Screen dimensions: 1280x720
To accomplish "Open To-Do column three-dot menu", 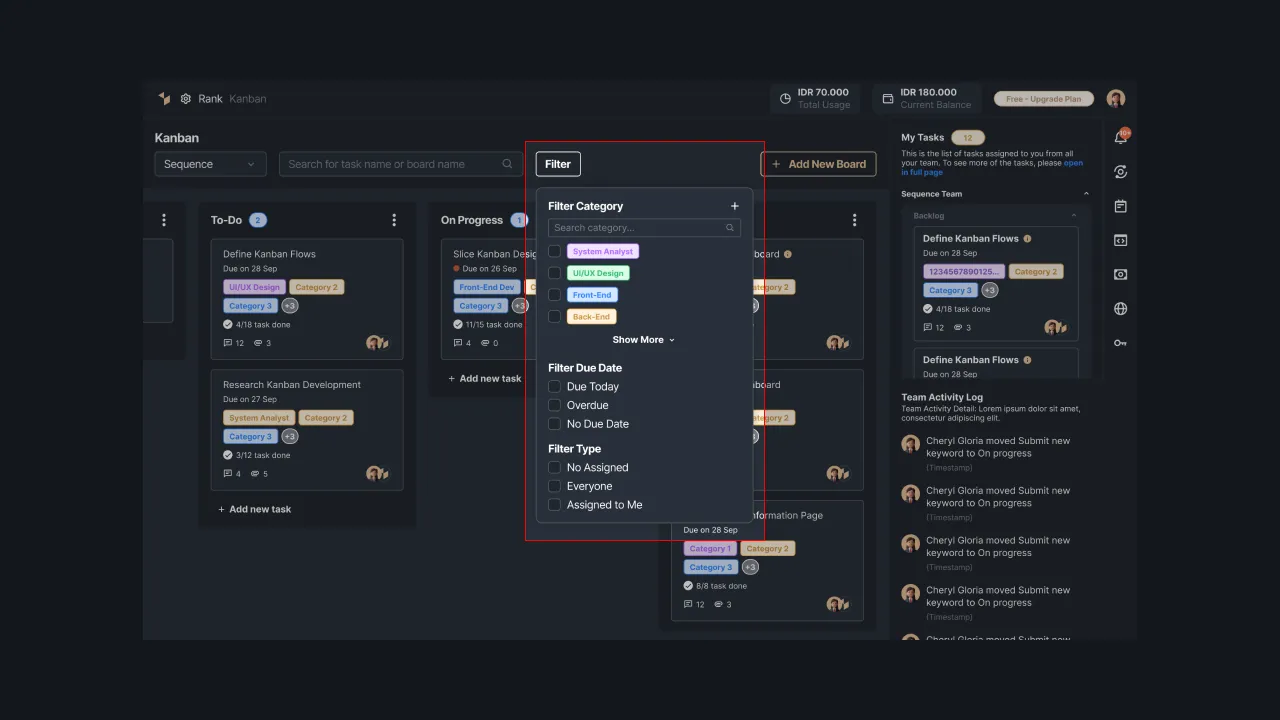I will pos(394,220).
